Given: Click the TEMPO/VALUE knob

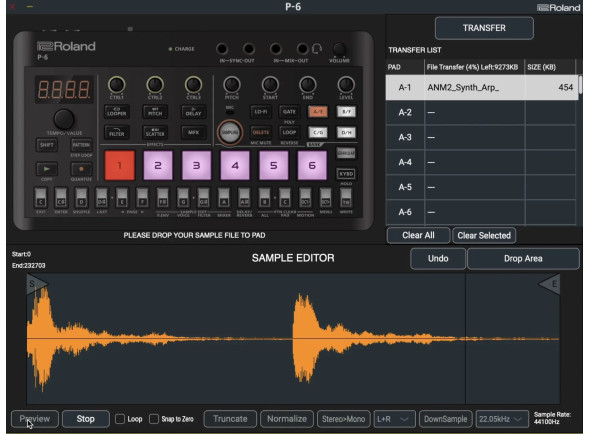Looking at the screenshot, I should (64, 119).
